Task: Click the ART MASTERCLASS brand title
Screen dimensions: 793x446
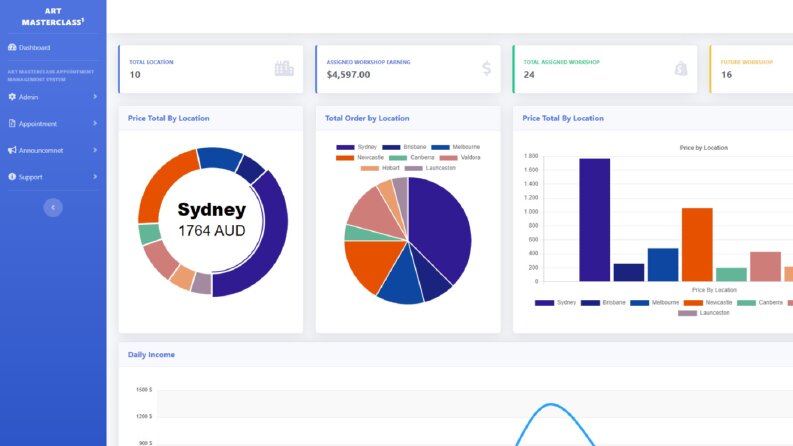Action: 53,16
